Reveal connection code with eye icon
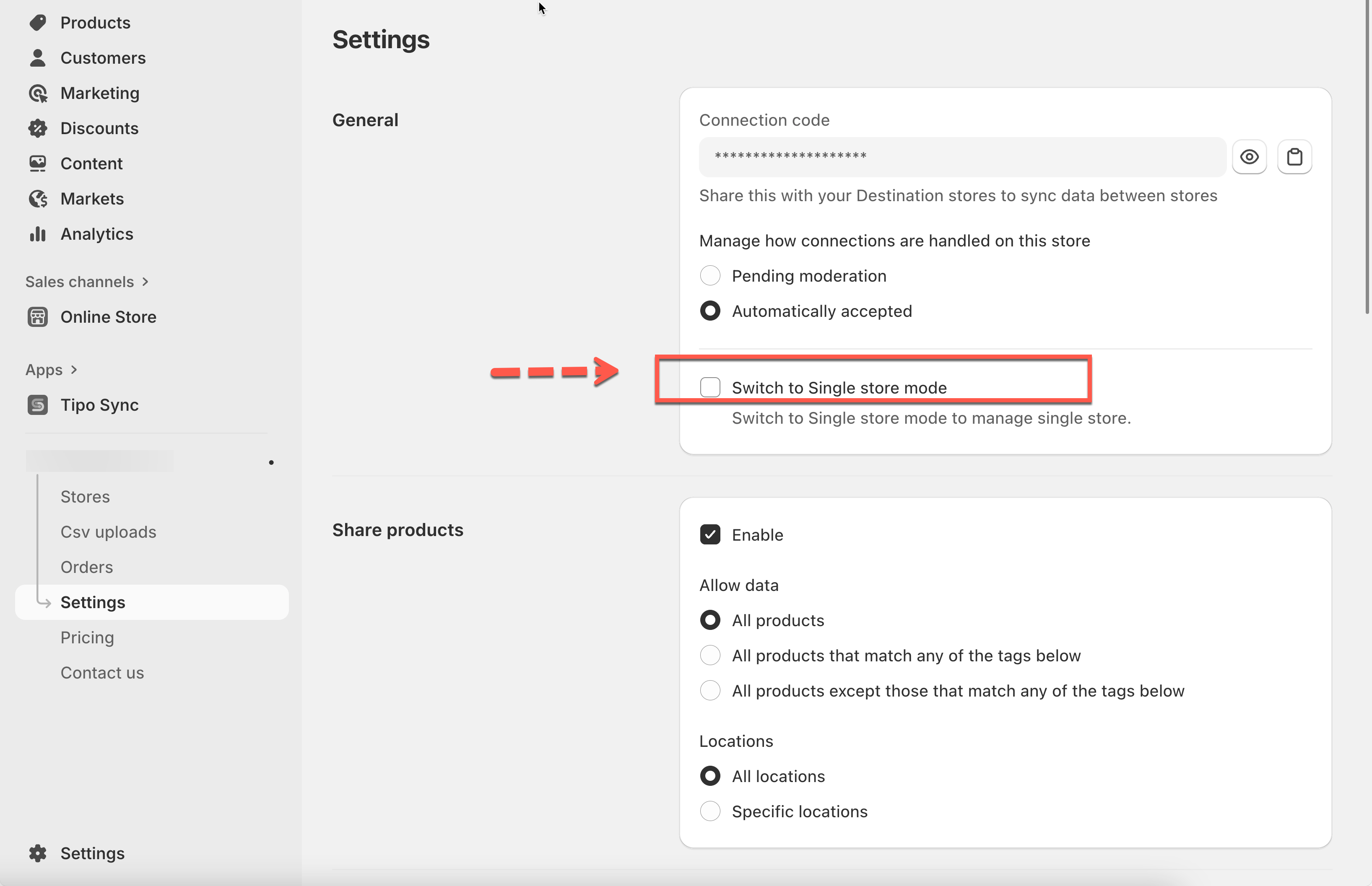The image size is (1372, 886). click(1249, 156)
